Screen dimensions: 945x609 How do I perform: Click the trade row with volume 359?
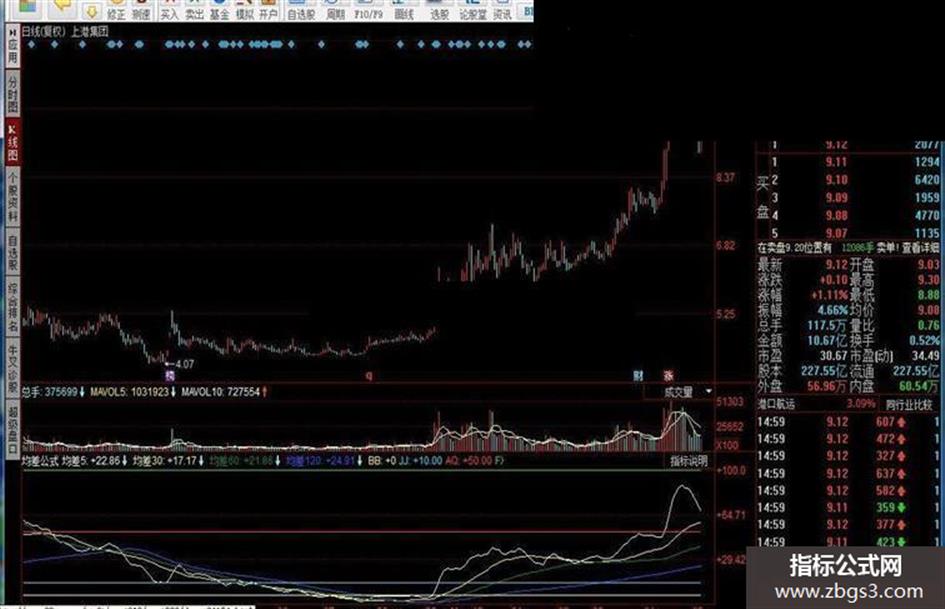(847, 508)
